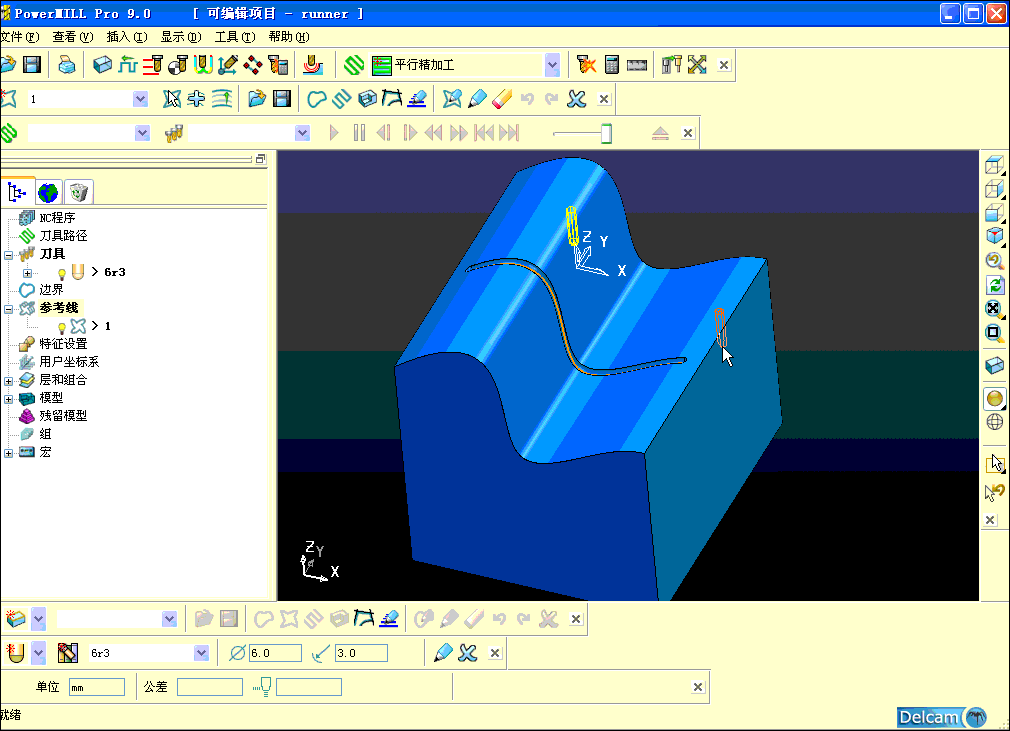Click the measurer ruler icon
1010x731 pixels.
[x=636, y=64]
